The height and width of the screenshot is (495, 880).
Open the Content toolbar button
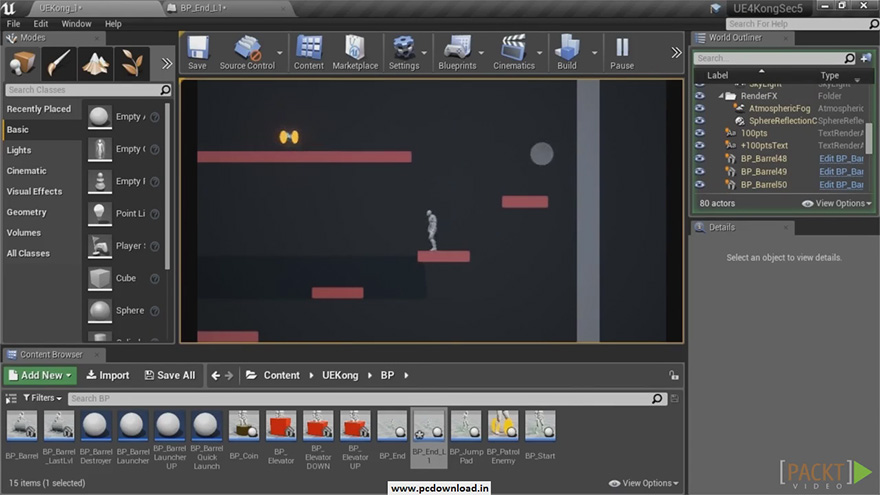(309, 53)
